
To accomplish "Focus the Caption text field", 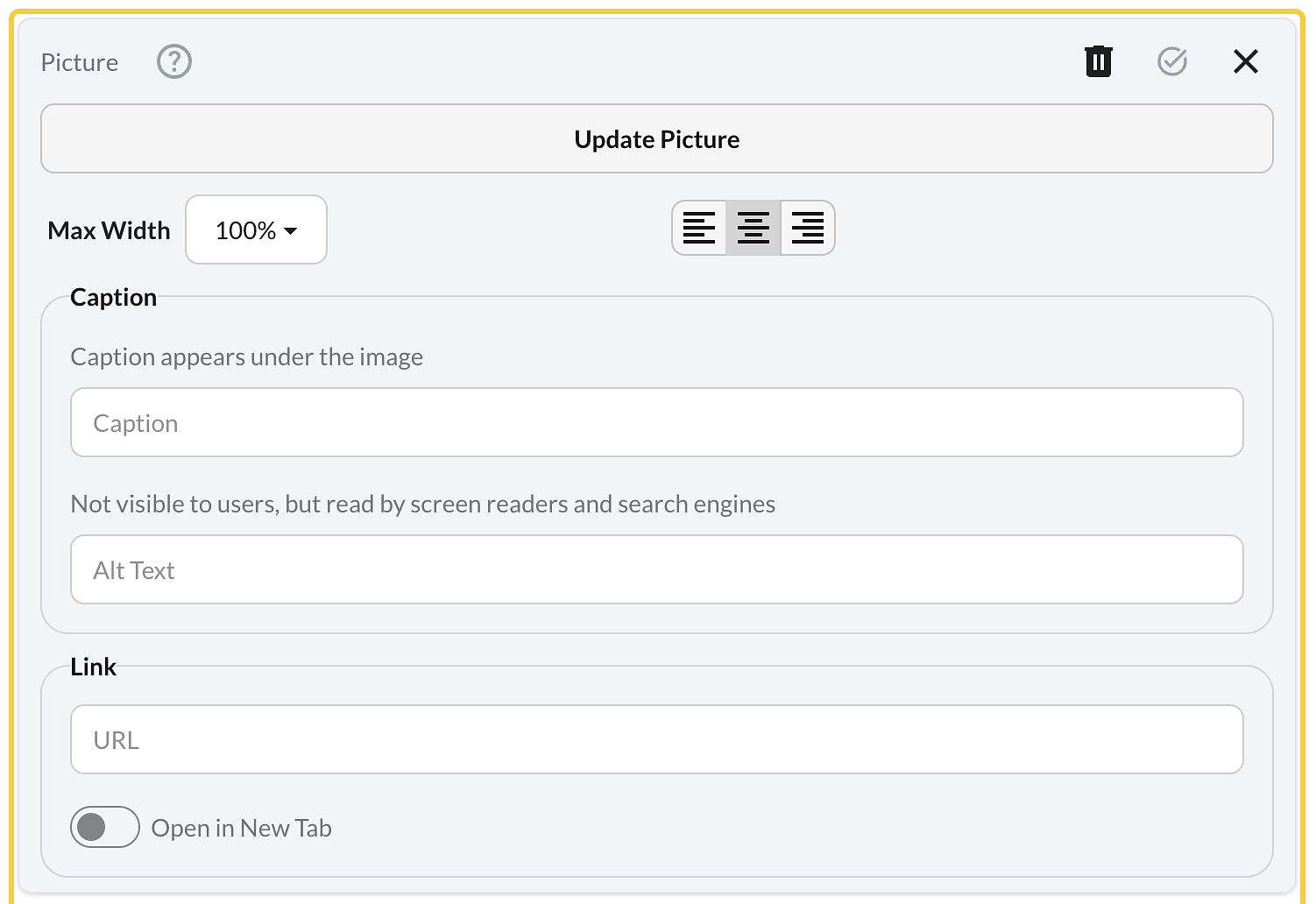I will (x=656, y=423).
